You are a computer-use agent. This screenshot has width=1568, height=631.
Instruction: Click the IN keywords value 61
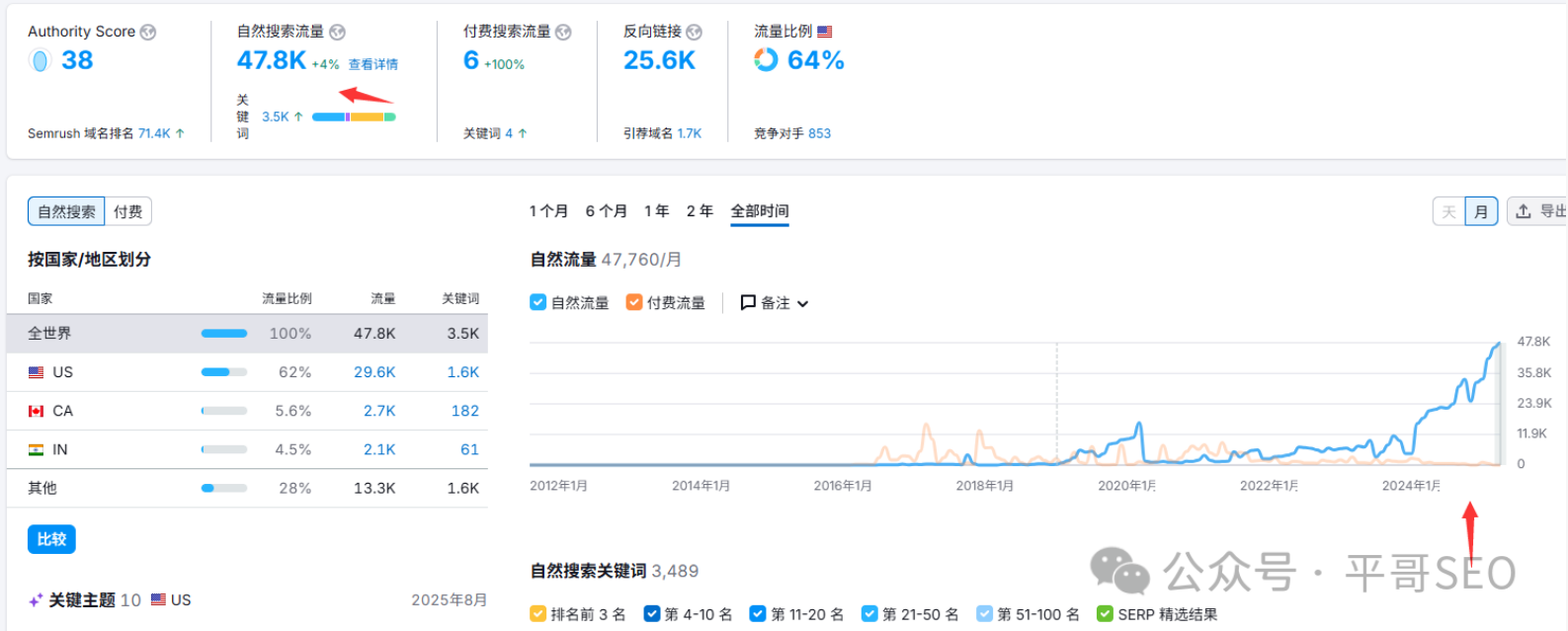click(470, 449)
